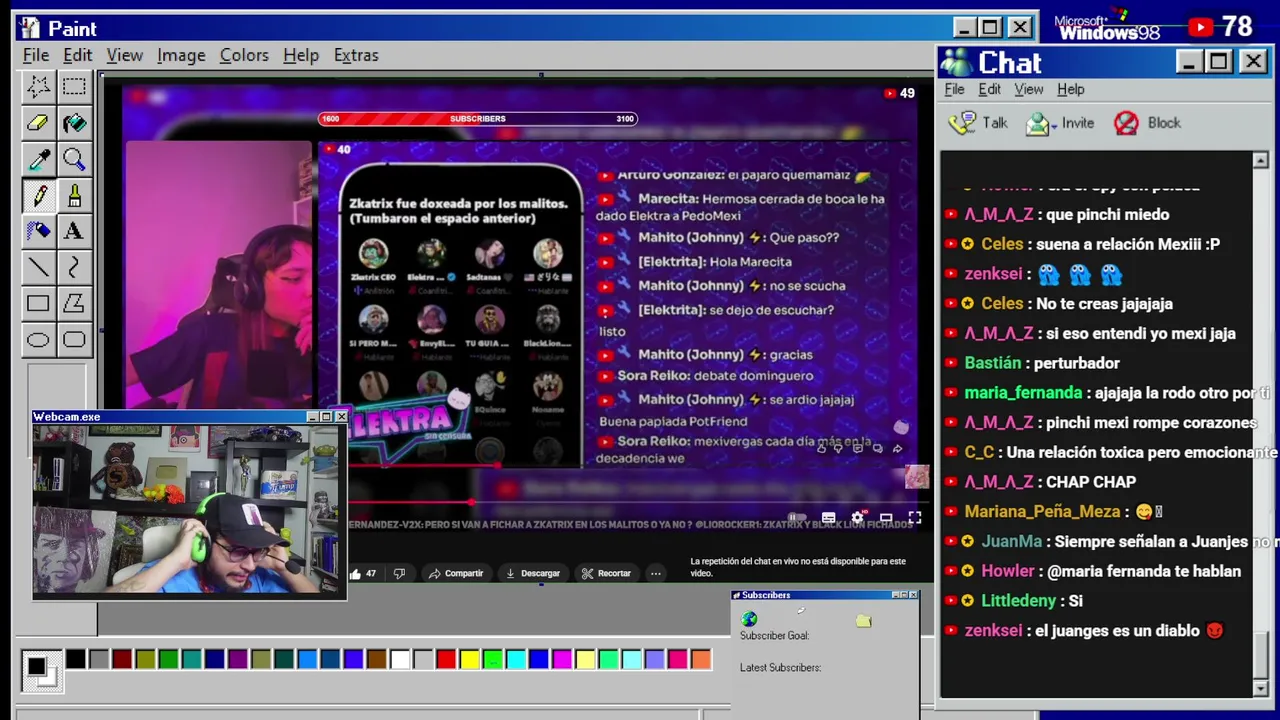Pick the red palette swatch
The image size is (1280, 720).
click(x=446, y=659)
